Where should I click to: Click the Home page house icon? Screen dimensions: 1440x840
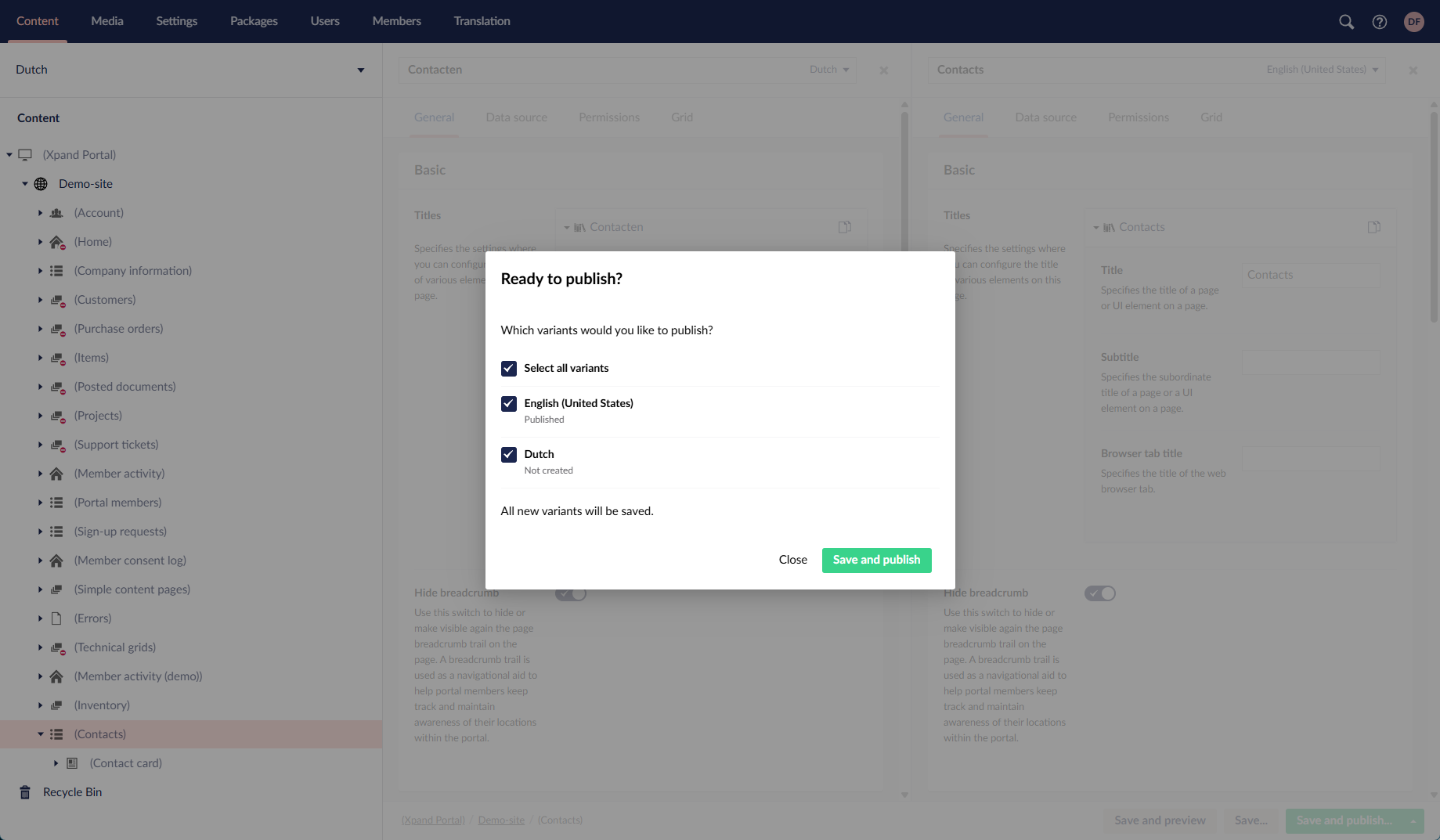[x=56, y=242]
